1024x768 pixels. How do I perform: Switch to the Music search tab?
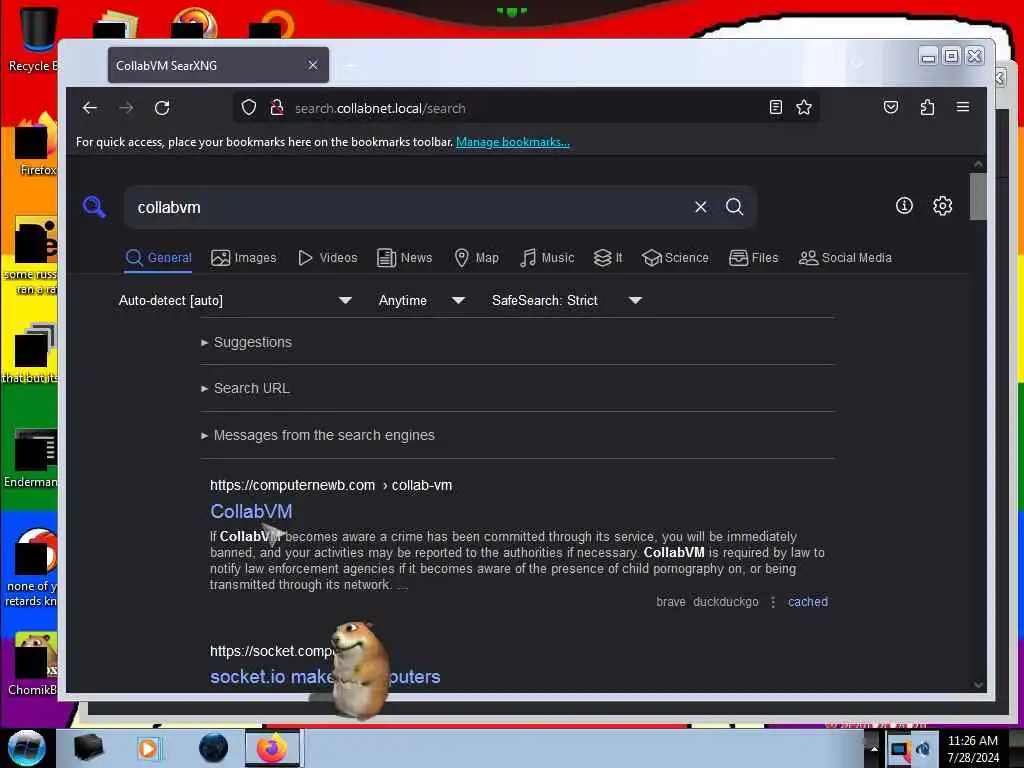click(x=547, y=258)
